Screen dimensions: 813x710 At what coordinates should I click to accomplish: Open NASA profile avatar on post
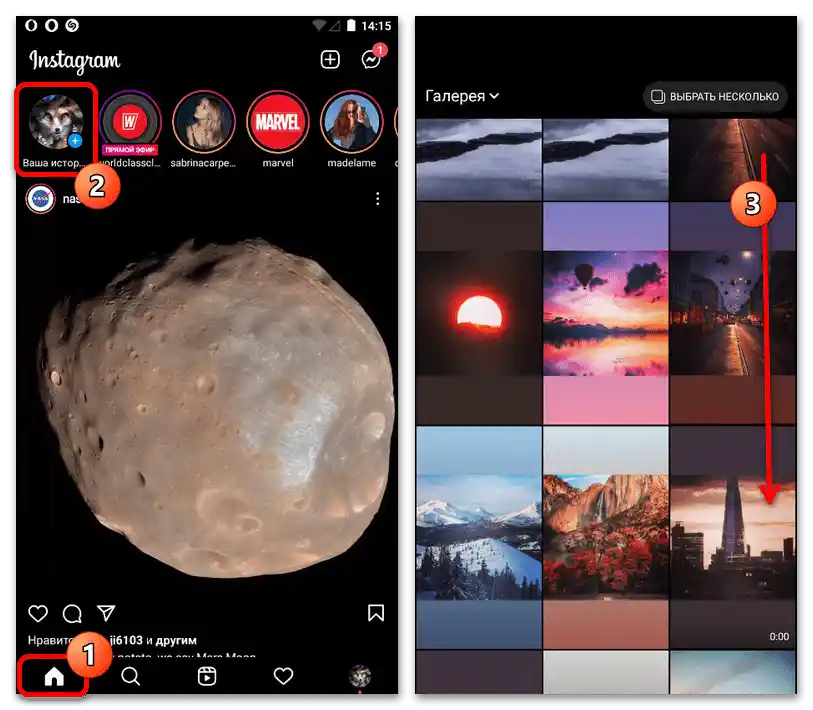[40, 199]
